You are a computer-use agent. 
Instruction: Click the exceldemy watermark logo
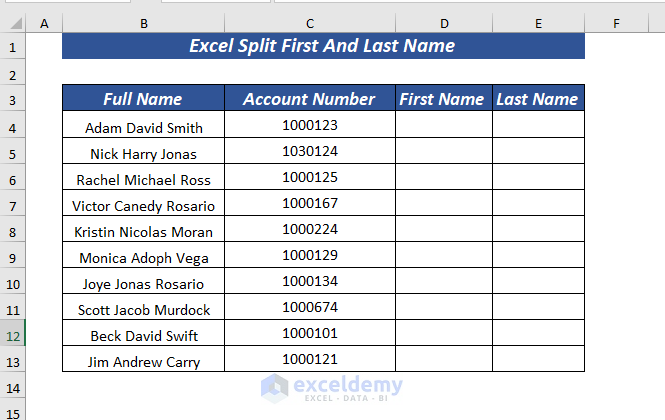coord(331,386)
